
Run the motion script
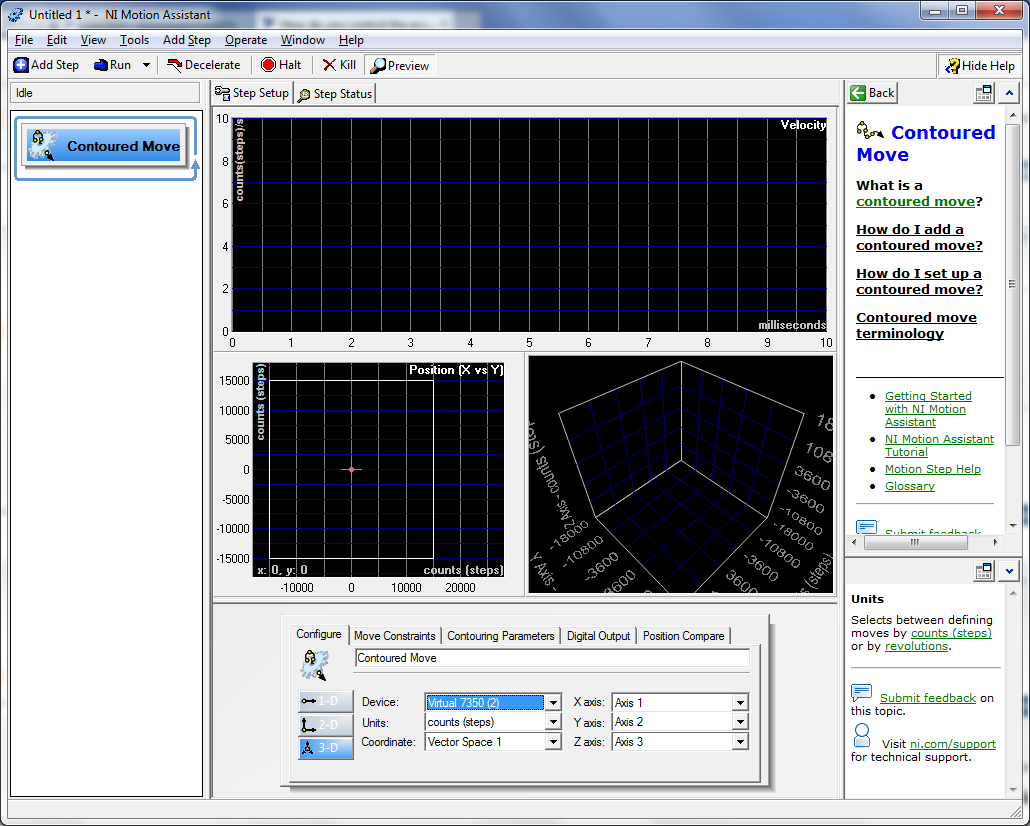pos(112,65)
